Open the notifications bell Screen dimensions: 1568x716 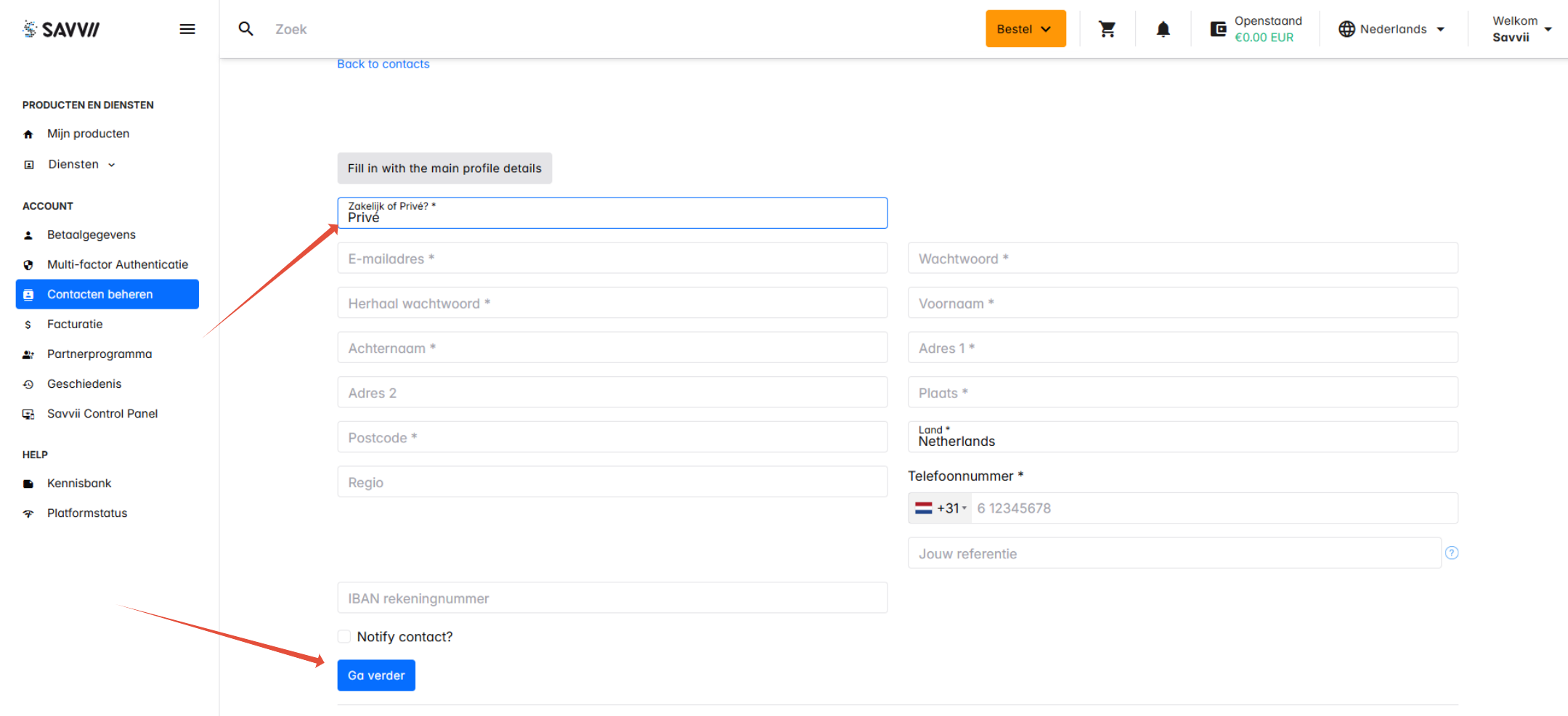pyautogui.click(x=1163, y=29)
